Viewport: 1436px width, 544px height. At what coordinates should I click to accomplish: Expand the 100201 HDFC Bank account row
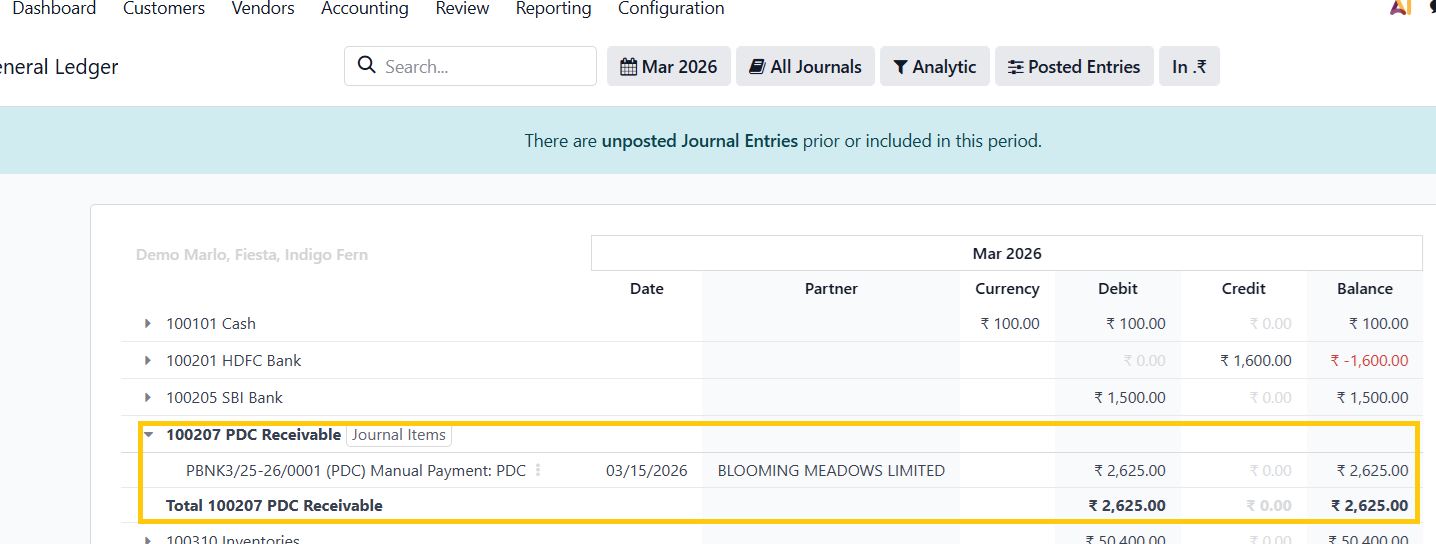(x=148, y=361)
